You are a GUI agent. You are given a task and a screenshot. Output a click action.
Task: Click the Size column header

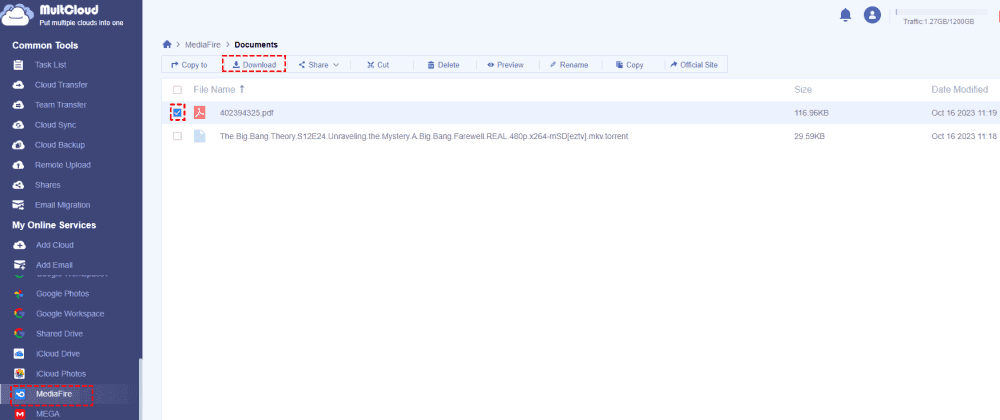(802, 90)
